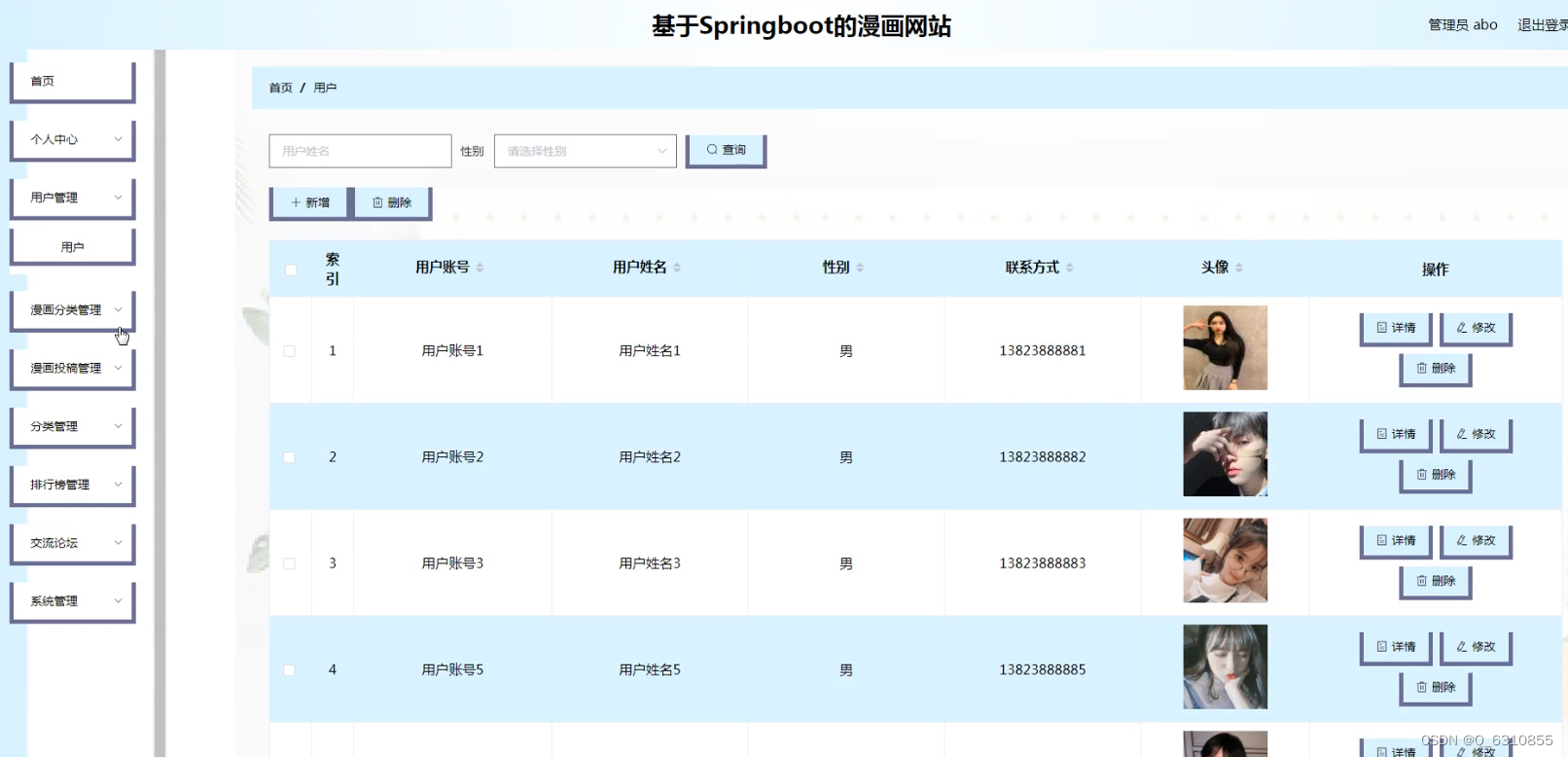Click the sidebar vertical scrollbar
This screenshot has width=1568, height=757.
tap(160, 403)
